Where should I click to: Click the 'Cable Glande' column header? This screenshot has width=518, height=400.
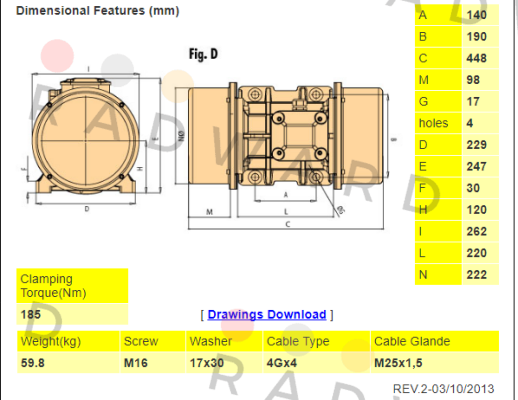435,341
